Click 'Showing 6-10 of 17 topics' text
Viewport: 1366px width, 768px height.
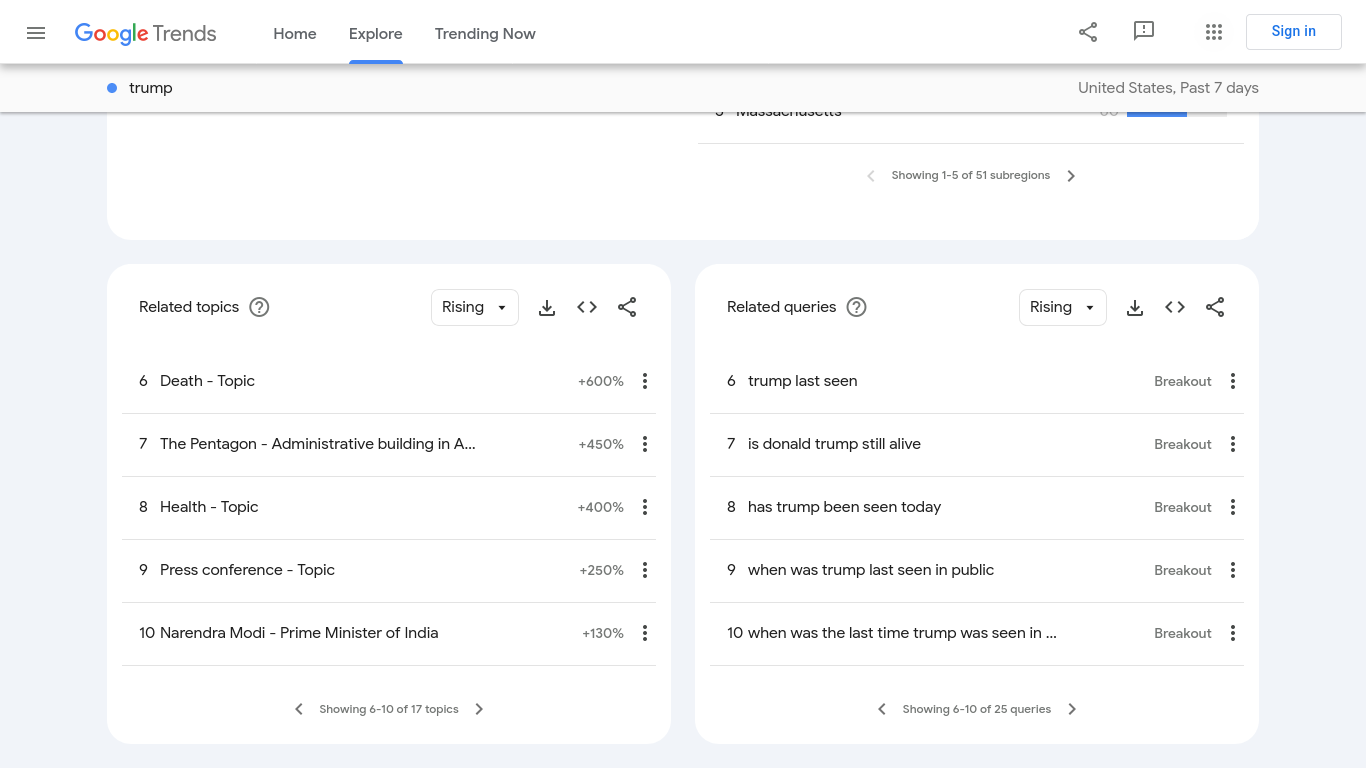tap(389, 709)
